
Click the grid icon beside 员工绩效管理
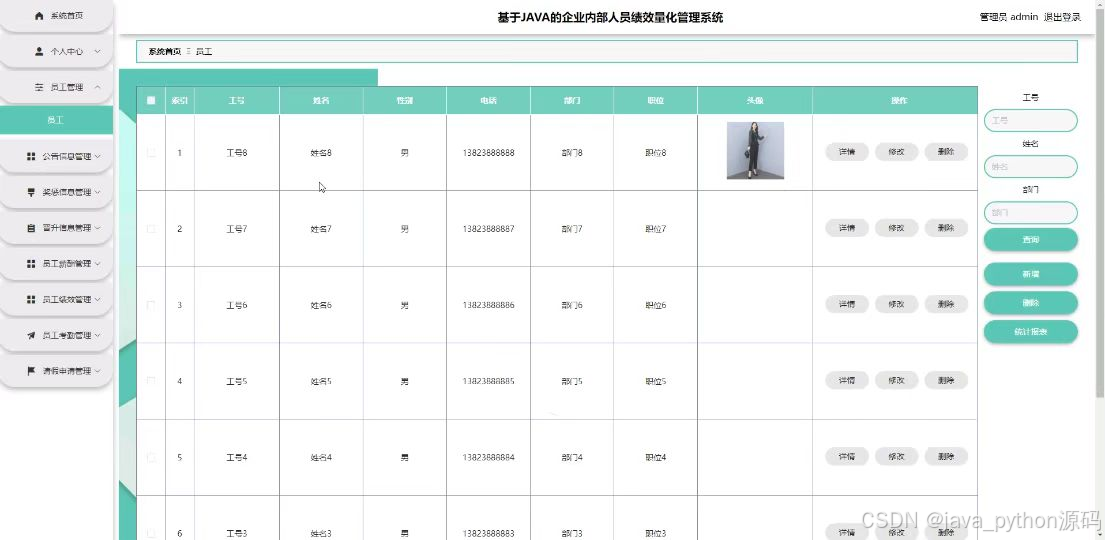(x=31, y=300)
